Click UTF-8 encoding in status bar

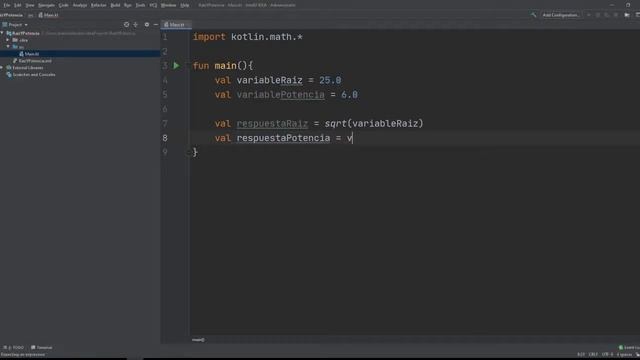pos(607,354)
